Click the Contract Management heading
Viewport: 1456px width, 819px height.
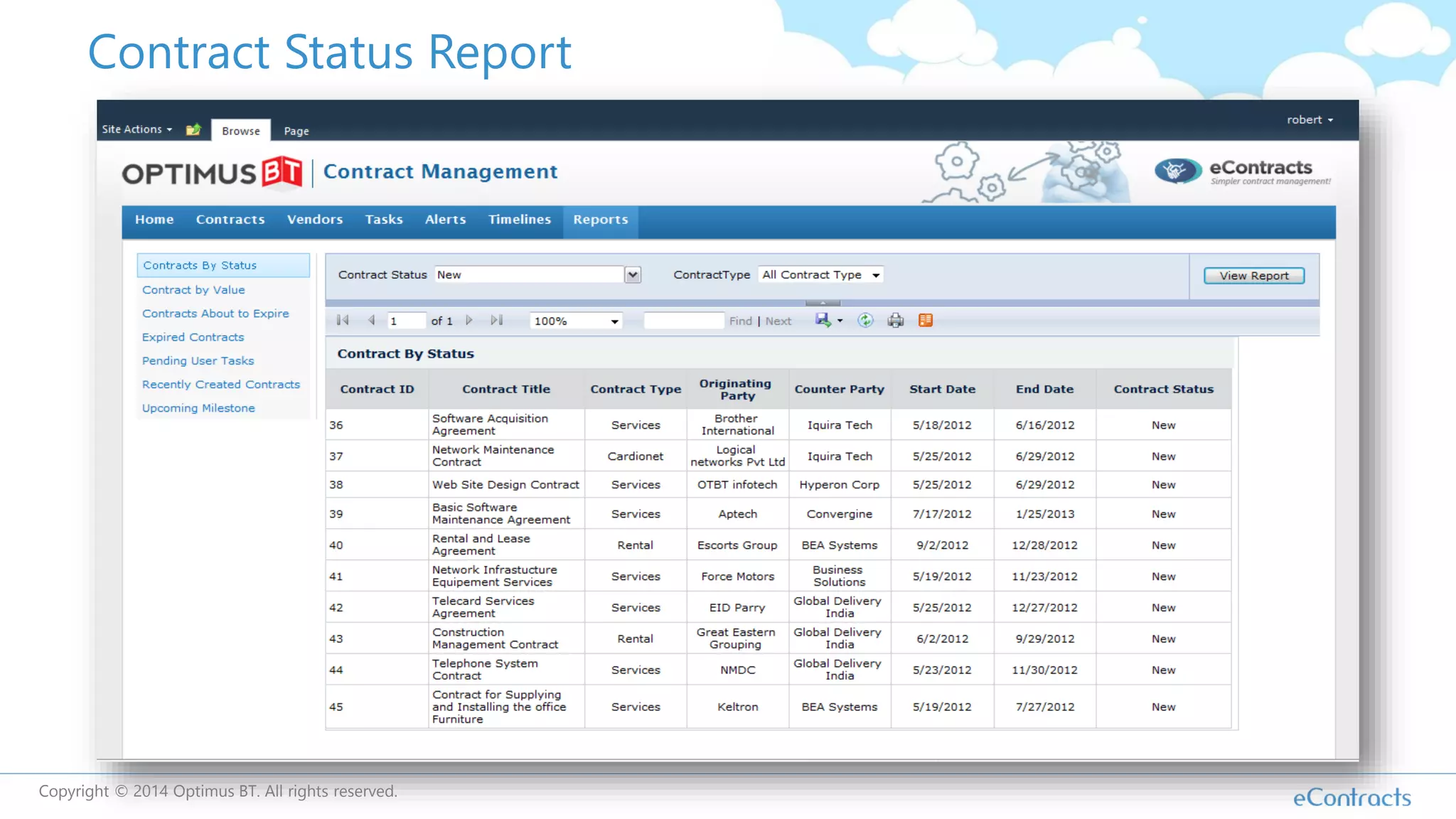[440, 171]
